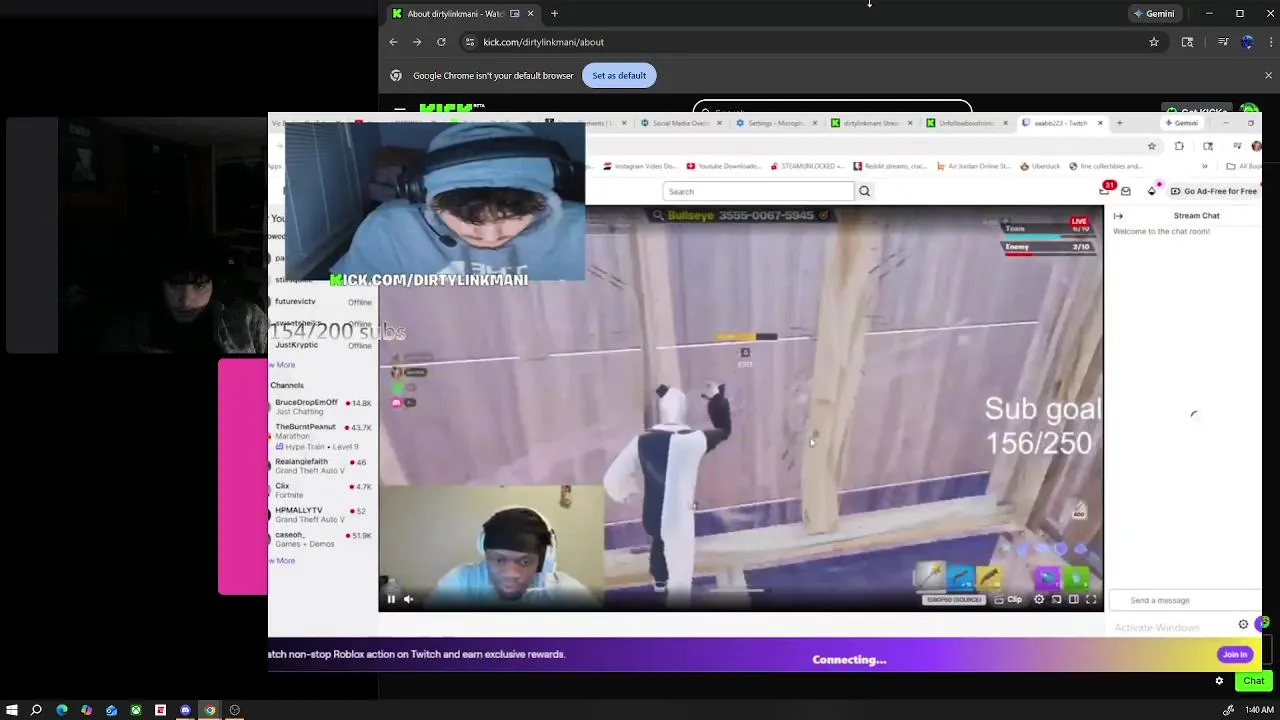Mute the stream volume icon
Image resolution: width=1280 pixels, height=720 pixels.
tap(408, 599)
